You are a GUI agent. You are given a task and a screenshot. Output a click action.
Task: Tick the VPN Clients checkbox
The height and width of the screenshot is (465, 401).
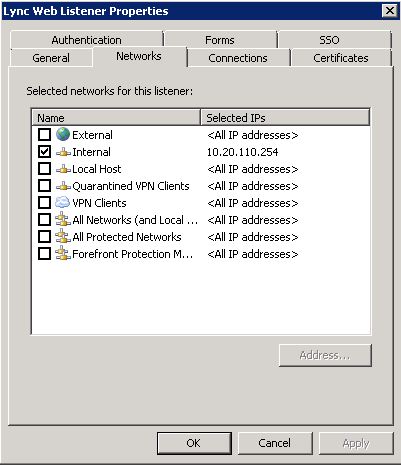[x=44, y=203]
